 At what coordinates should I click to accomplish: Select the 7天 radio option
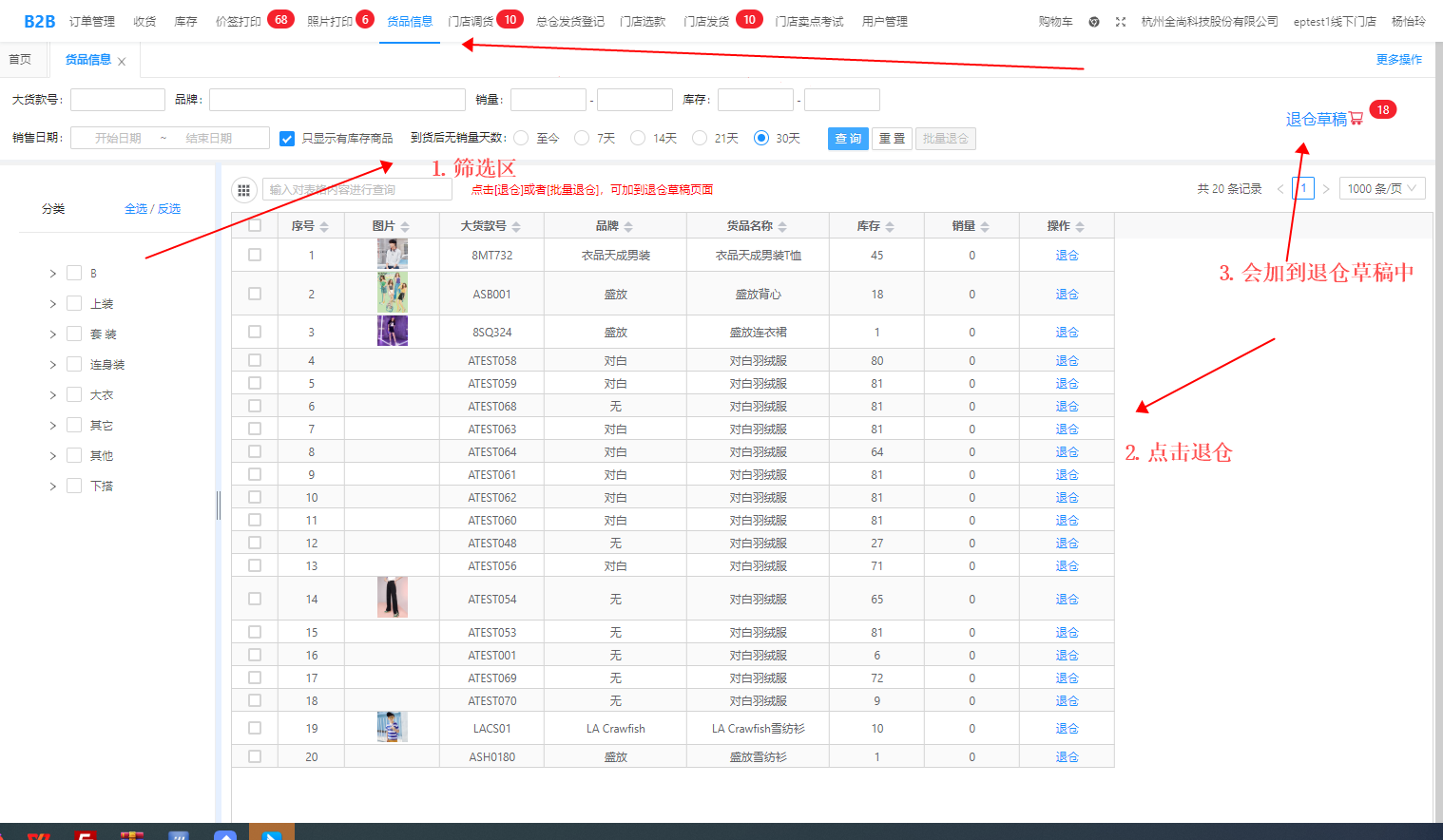click(x=582, y=138)
